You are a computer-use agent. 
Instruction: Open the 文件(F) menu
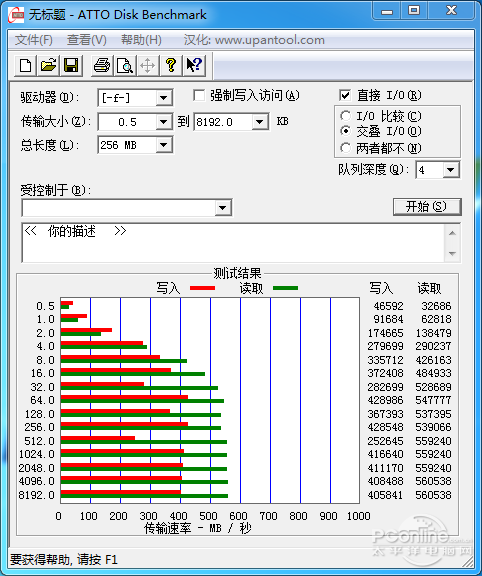(x=33, y=40)
